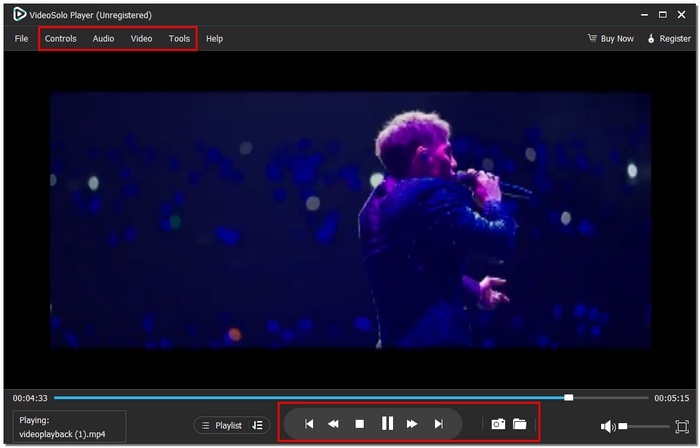Stop the video with the square button
Screen dimensions: 700x448
[360, 424]
